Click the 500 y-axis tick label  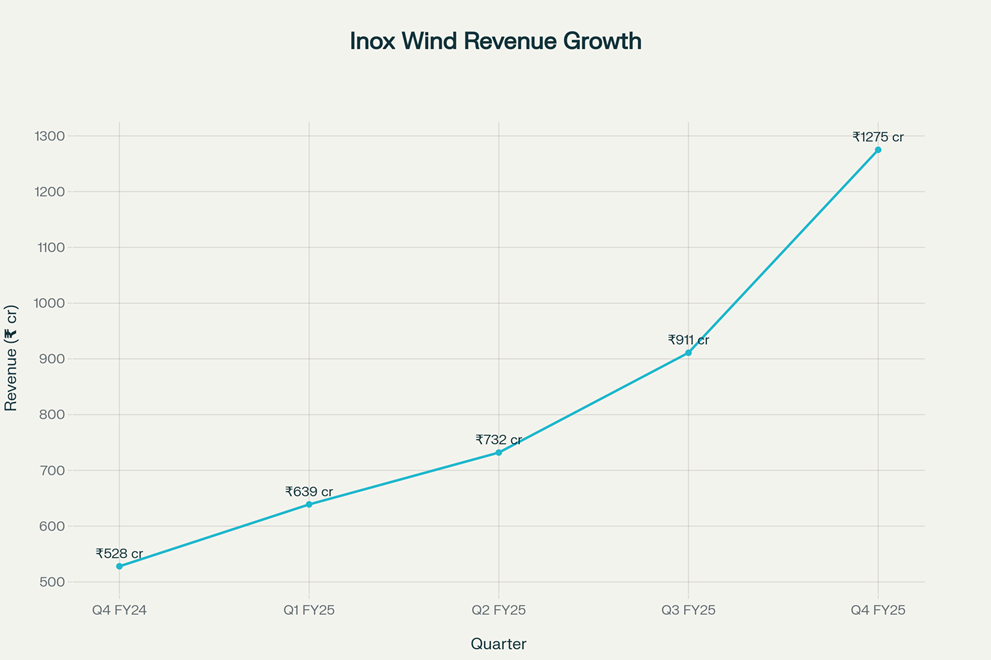coord(52,582)
